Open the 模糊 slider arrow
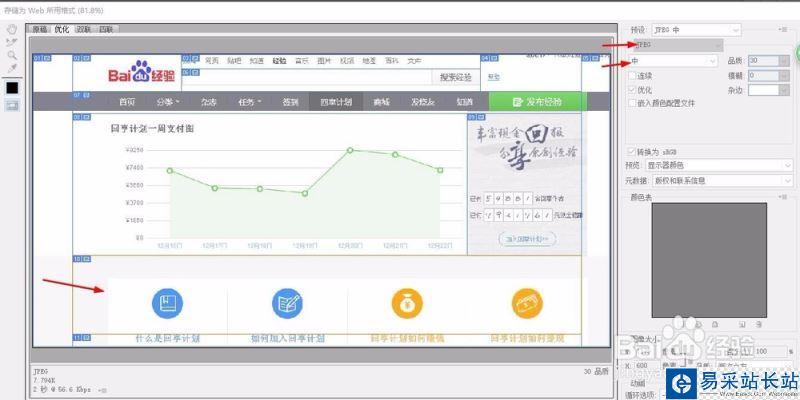The image size is (800, 400). 785,76
